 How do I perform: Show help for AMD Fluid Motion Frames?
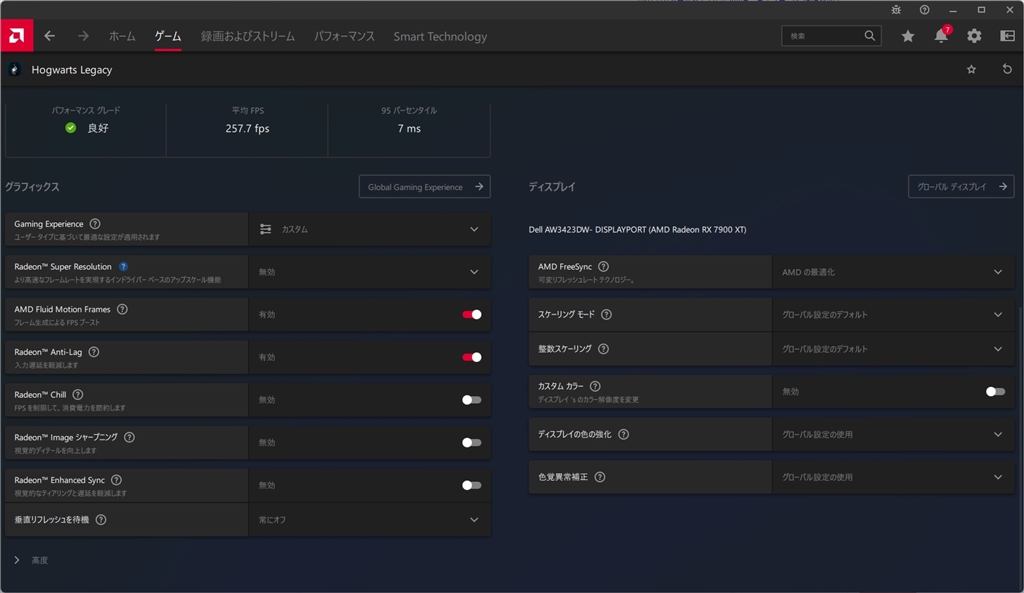pyautogui.click(x=122, y=309)
